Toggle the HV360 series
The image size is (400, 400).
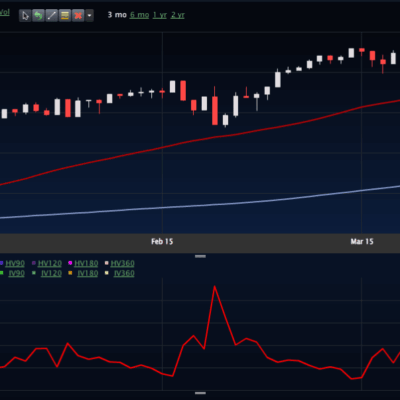point(122,263)
